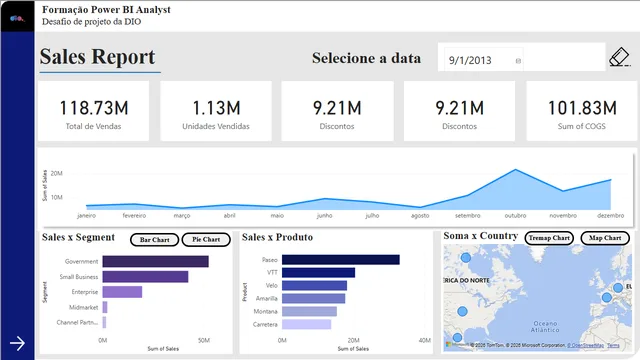Click the eraser clear-filter icon

point(620,57)
